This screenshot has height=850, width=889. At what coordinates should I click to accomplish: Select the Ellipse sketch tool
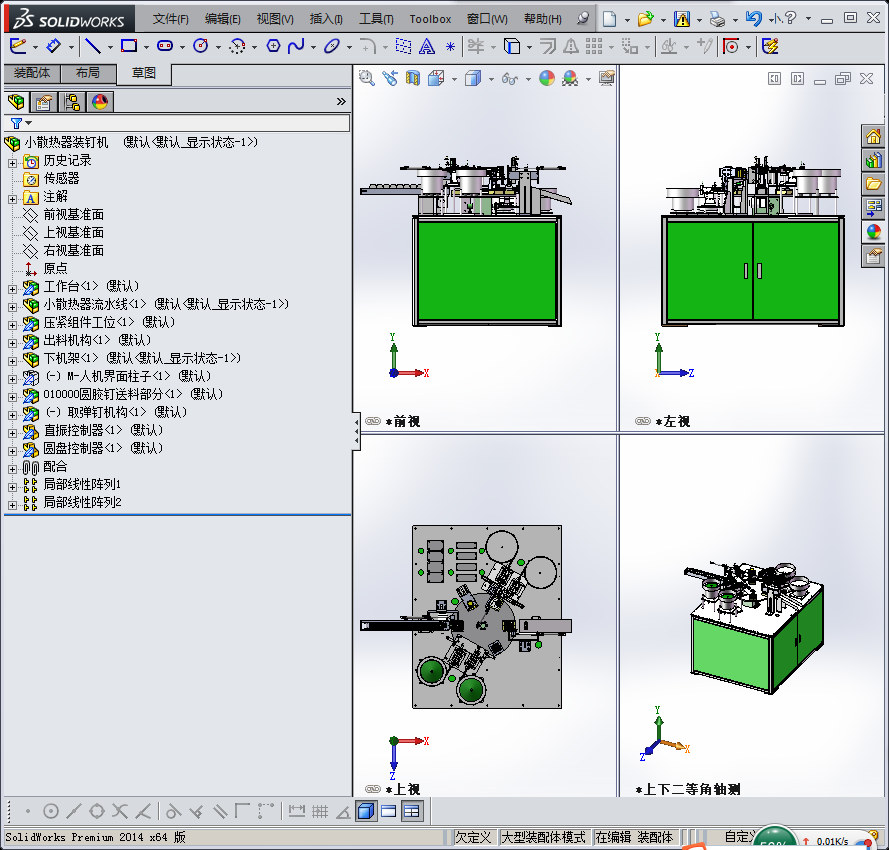331,46
